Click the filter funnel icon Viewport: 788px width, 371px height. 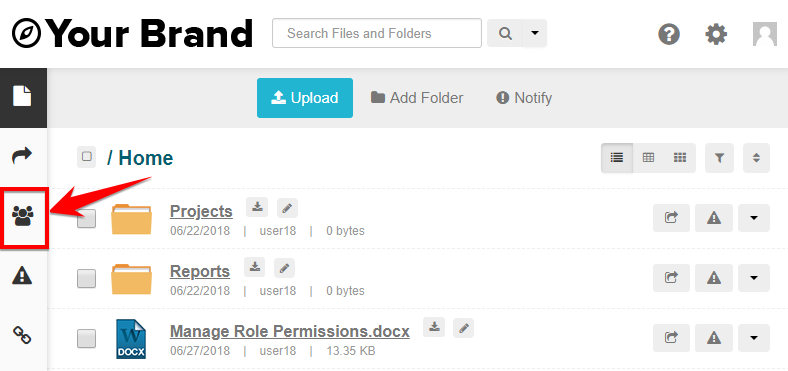(719, 158)
